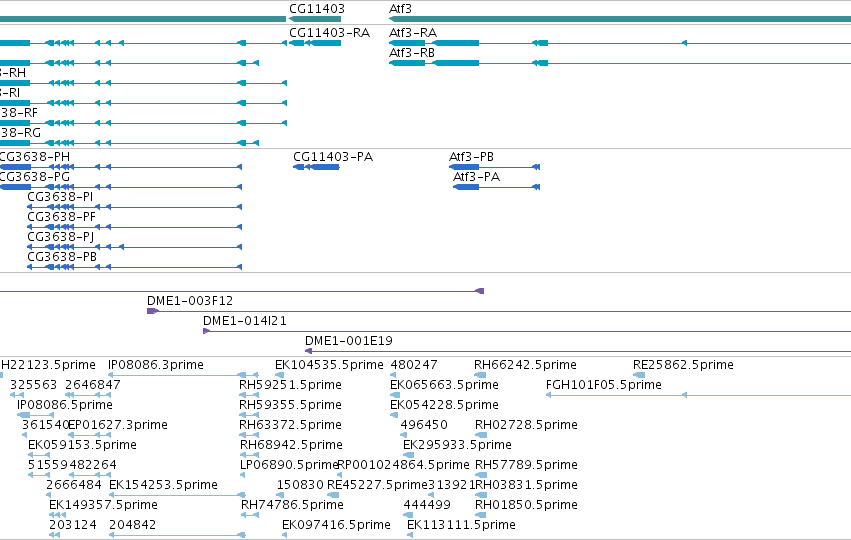Click the CG11403-PA protein glyph bar

click(x=316, y=167)
